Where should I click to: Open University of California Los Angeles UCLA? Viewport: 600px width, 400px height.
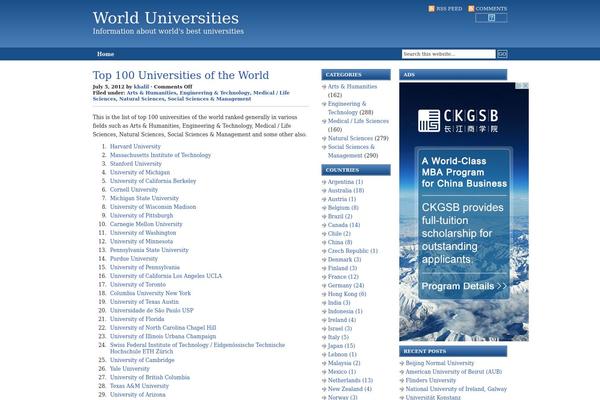coord(166,276)
